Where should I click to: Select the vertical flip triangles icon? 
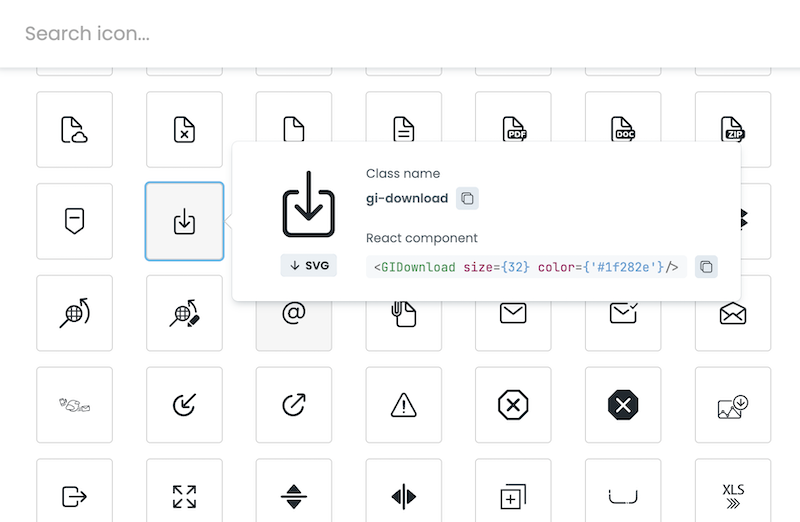(x=294, y=491)
